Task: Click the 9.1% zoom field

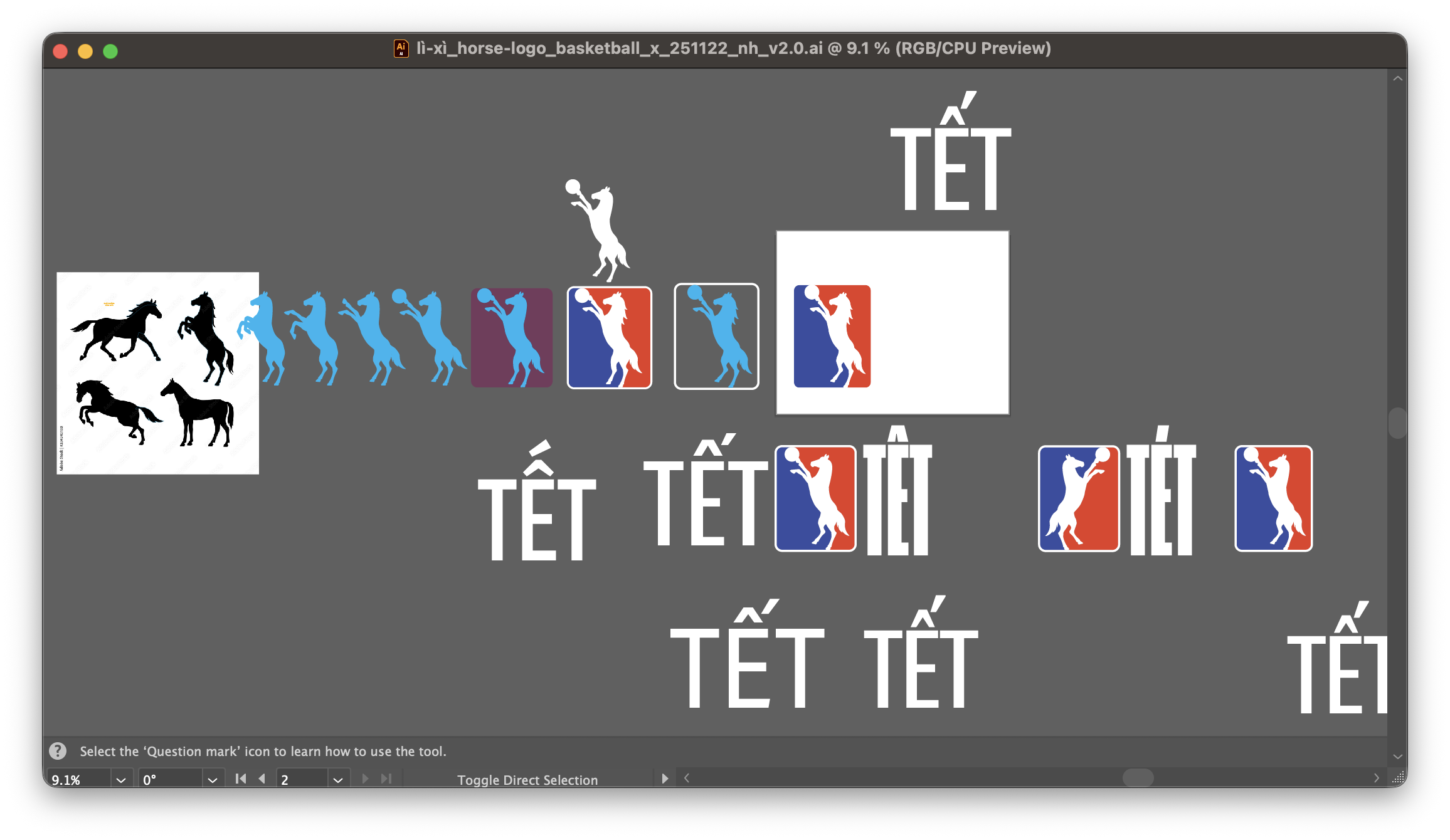Action: click(x=80, y=779)
